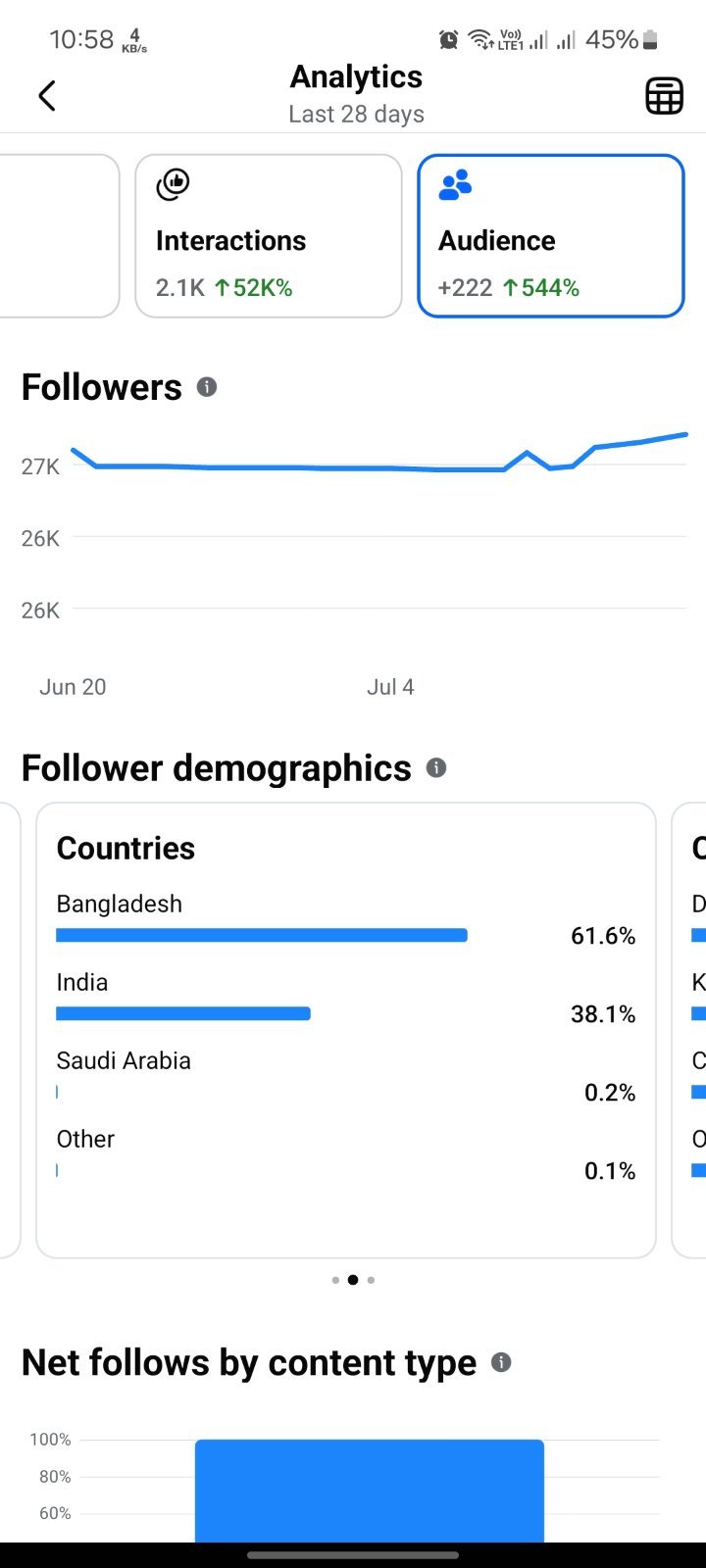Viewport: 706px width, 1568px height.
Task: Tap the blue net follows bar
Action: coord(370,1491)
